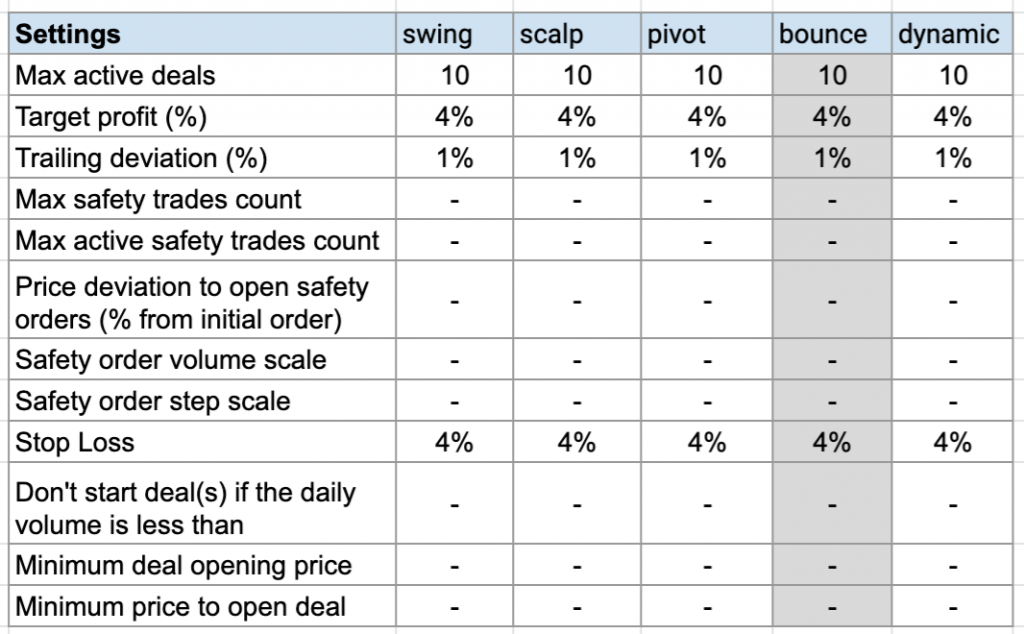This screenshot has height=634, width=1024.
Task: Click the Minimum deal opening price label
Action: 184,565
